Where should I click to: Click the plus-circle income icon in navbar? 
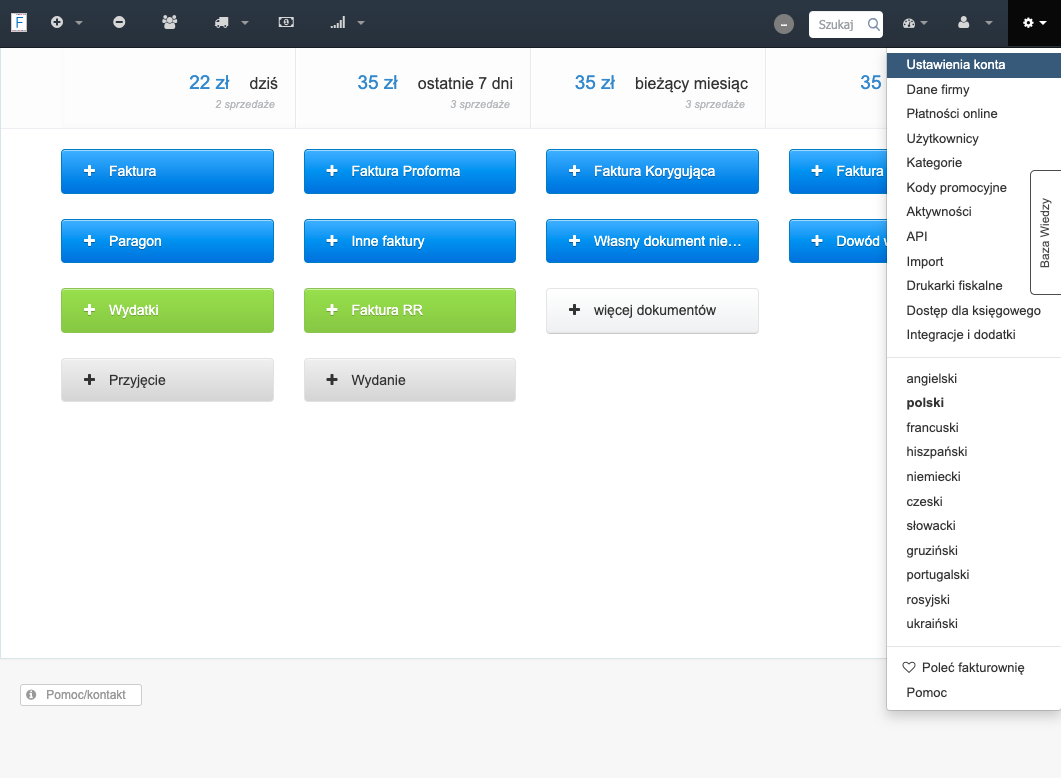point(57,22)
